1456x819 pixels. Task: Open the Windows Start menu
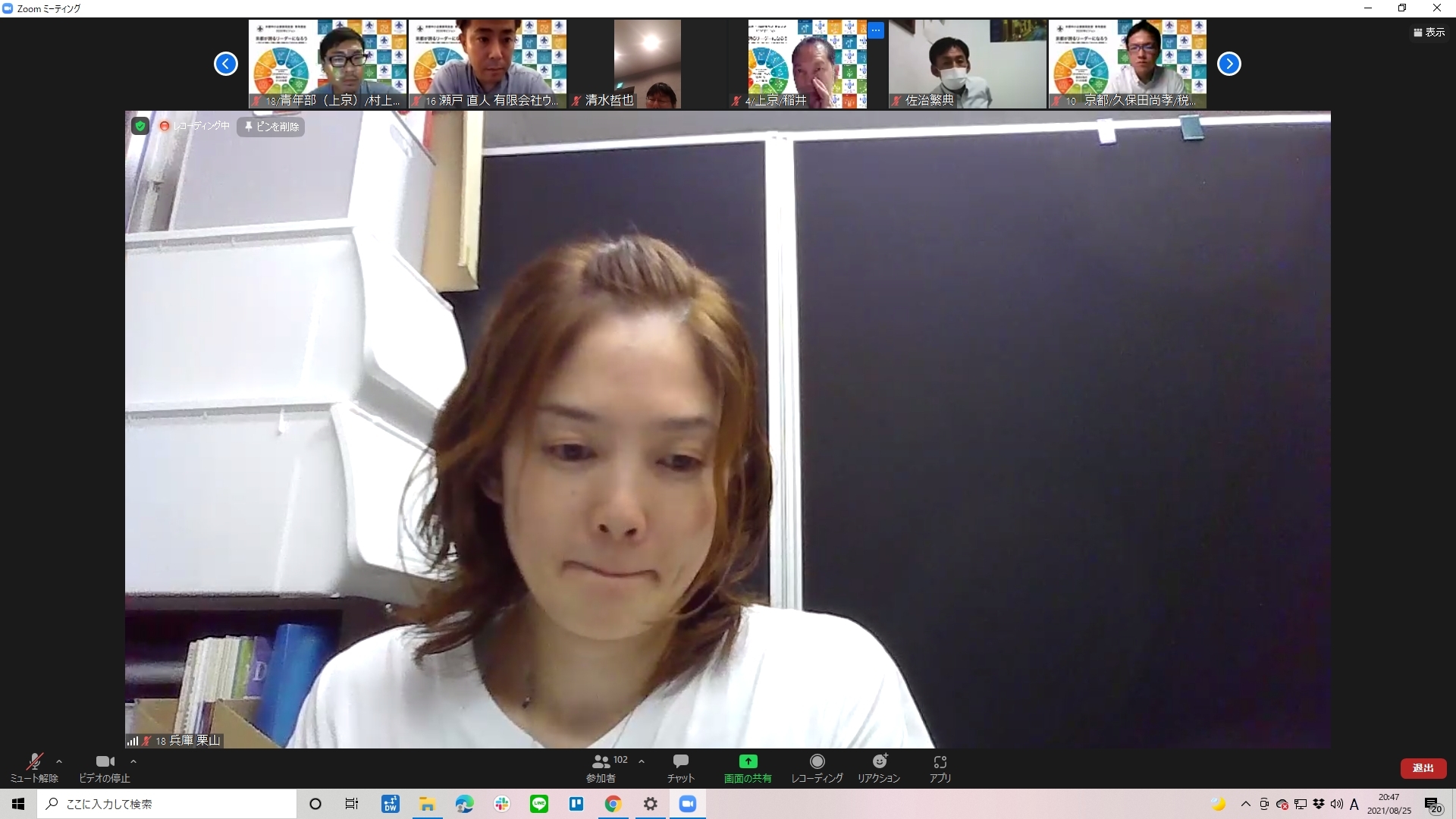pyautogui.click(x=18, y=804)
